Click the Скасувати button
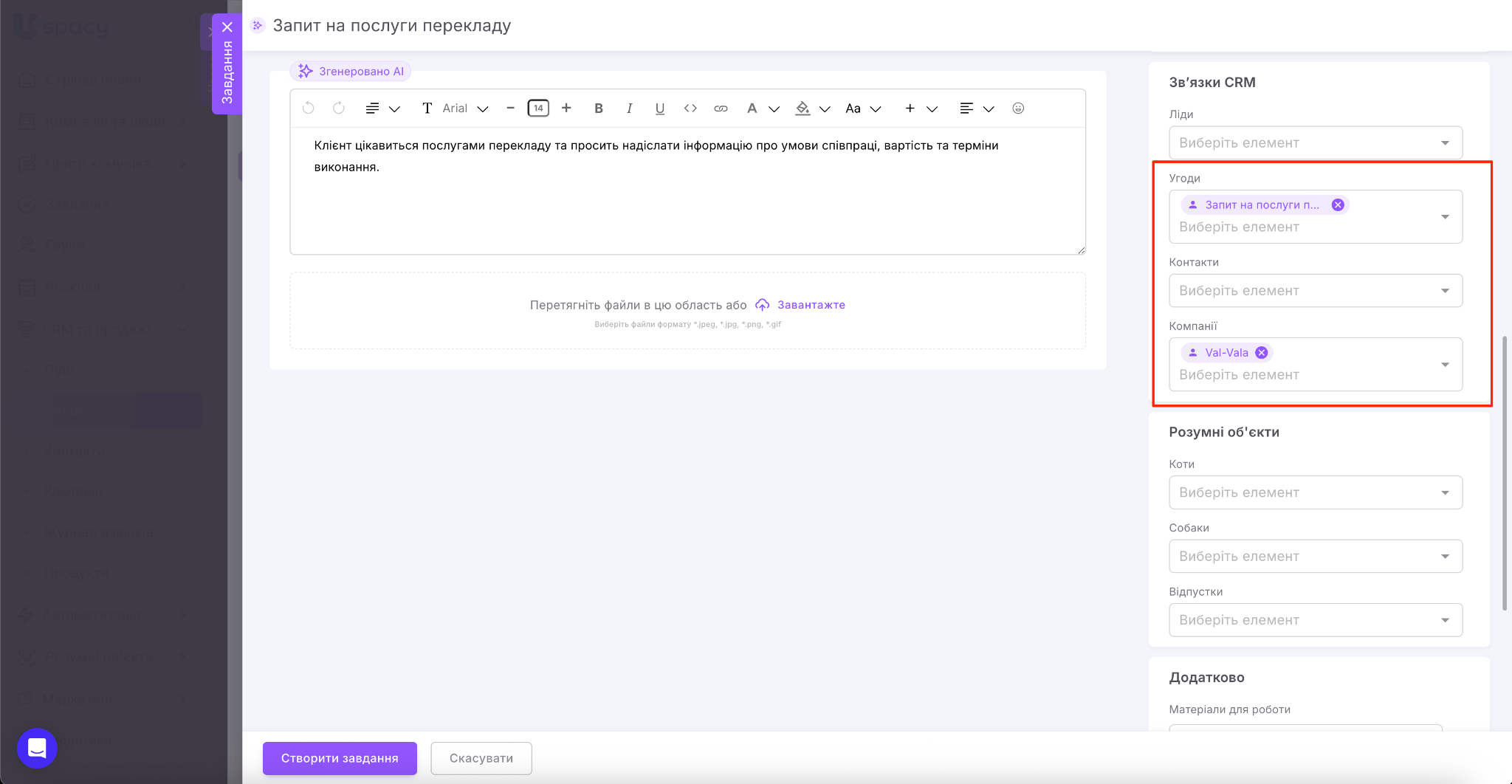The width and height of the screenshot is (1512, 784). point(481,758)
